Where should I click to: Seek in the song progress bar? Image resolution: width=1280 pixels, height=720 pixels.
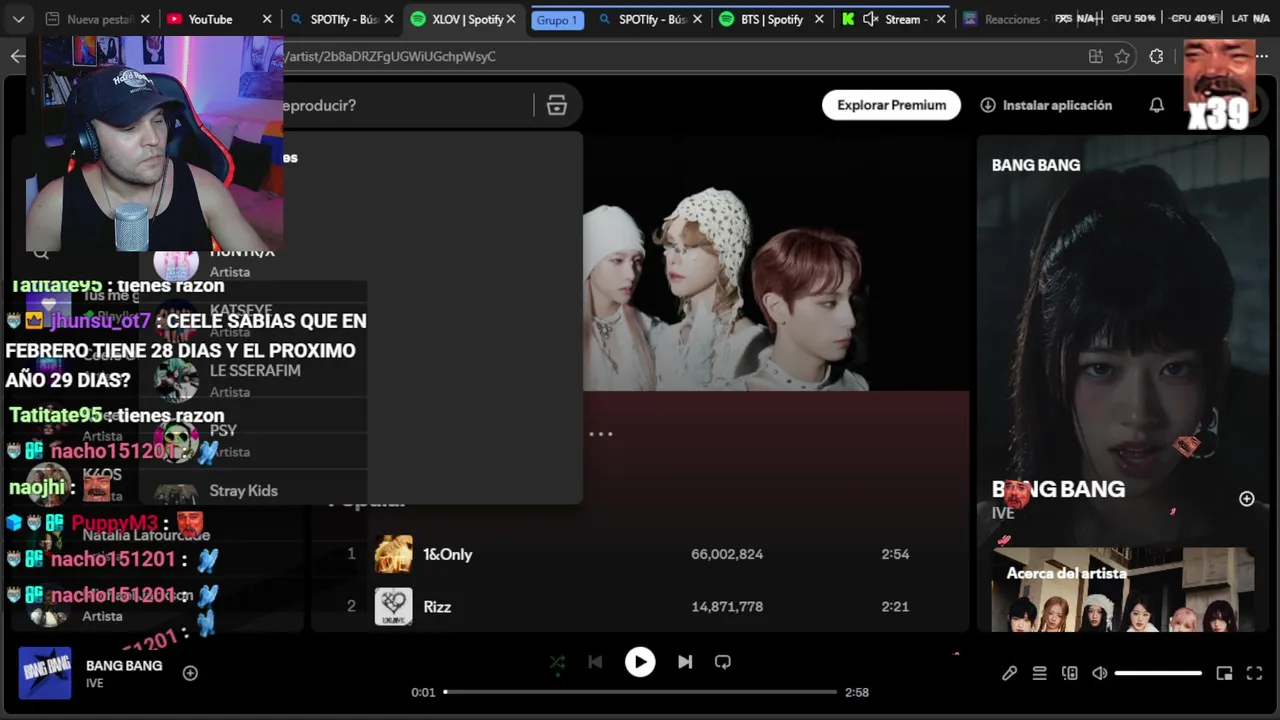coord(640,692)
